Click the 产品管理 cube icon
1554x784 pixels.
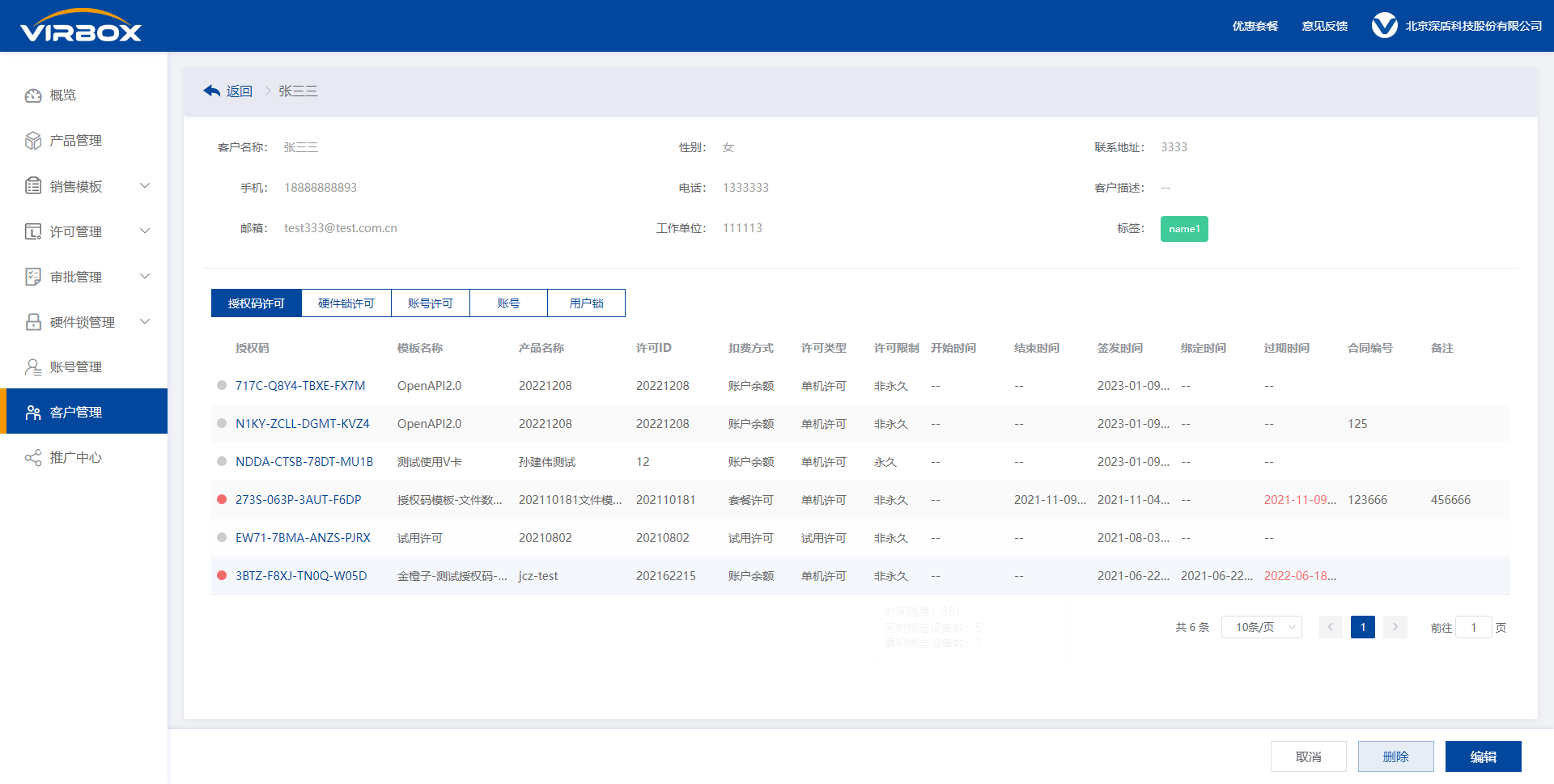point(33,141)
